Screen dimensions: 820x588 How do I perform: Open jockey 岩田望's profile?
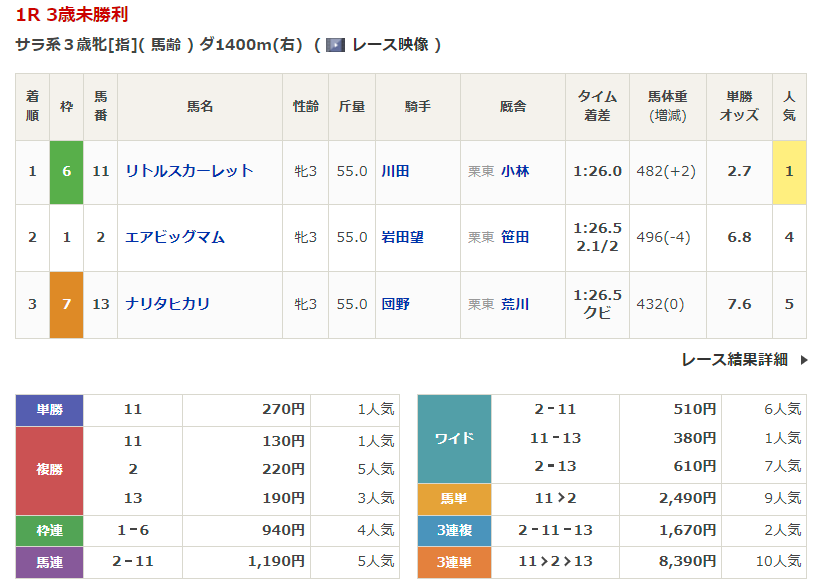coord(402,237)
